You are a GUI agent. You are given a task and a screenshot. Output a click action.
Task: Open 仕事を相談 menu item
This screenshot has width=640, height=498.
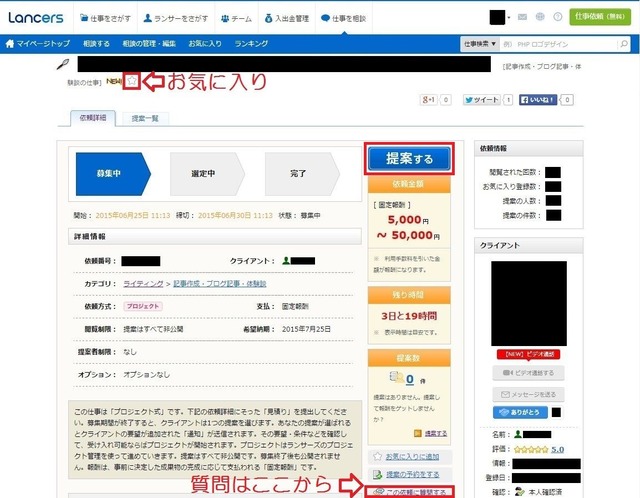(344, 18)
